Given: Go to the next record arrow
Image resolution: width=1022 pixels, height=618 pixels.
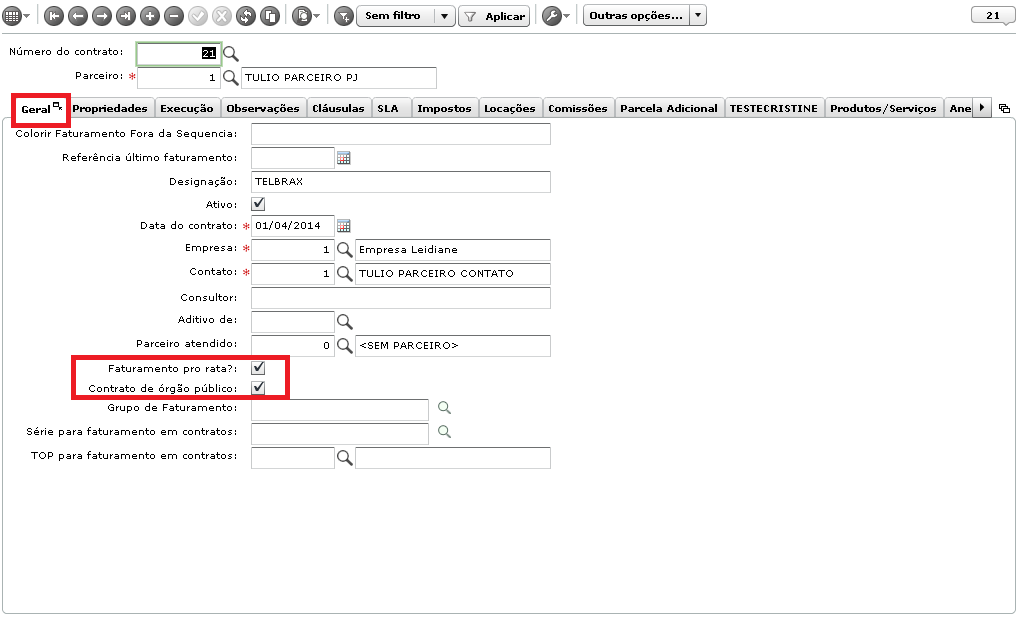Looking at the screenshot, I should 102,16.
